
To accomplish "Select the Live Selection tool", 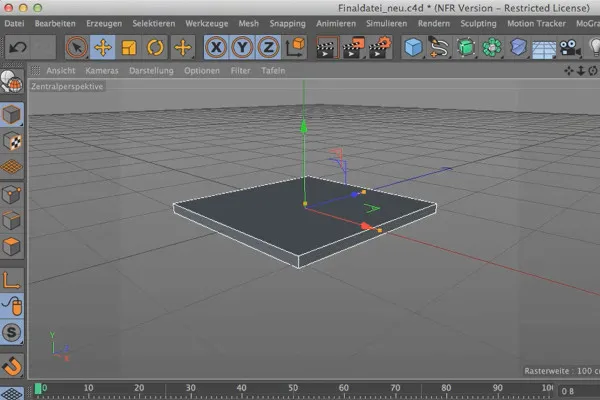I will point(77,47).
